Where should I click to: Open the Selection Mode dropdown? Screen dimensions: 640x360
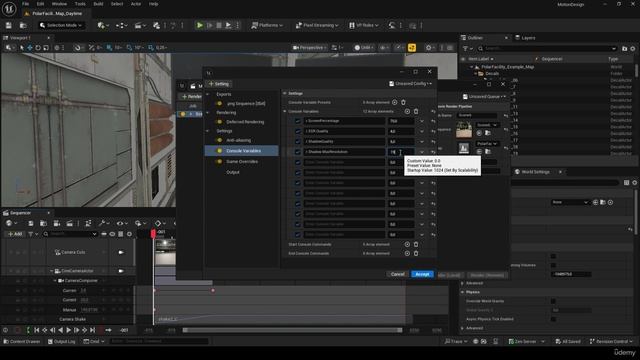(x=61, y=25)
